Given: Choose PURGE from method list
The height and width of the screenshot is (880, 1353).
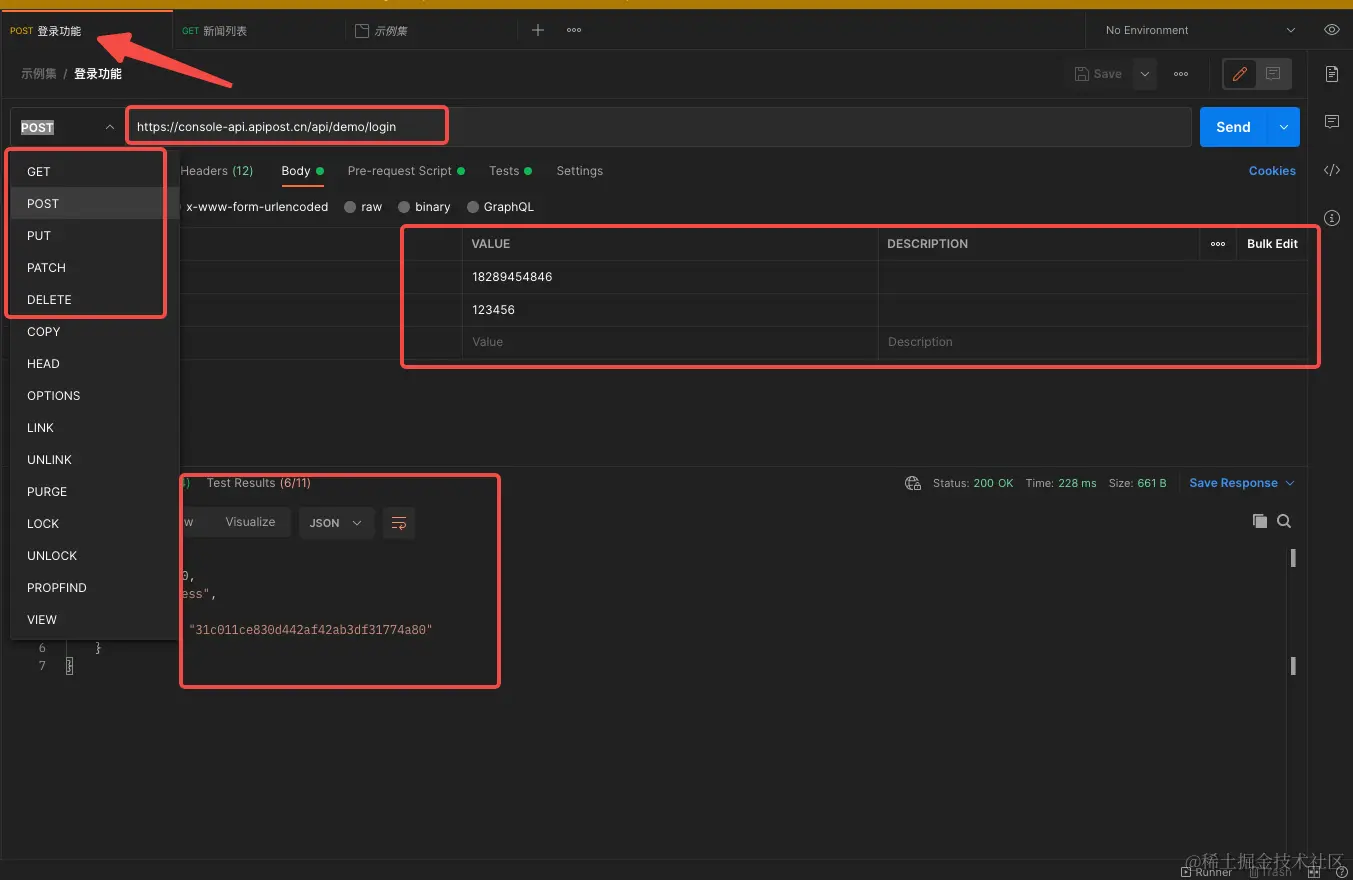Looking at the screenshot, I should pos(94,492).
